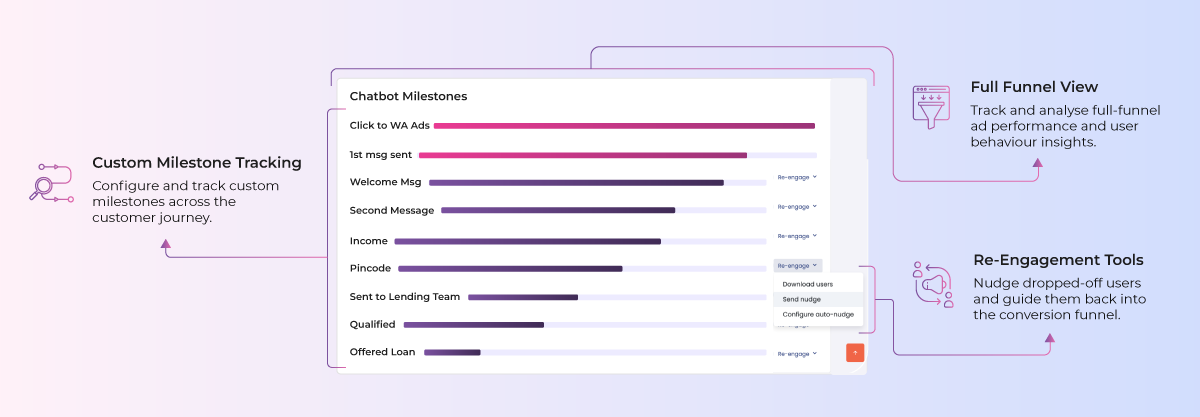1200x417 pixels.
Task: Select the Custom Milestone Tracking heading
Action: 197,162
